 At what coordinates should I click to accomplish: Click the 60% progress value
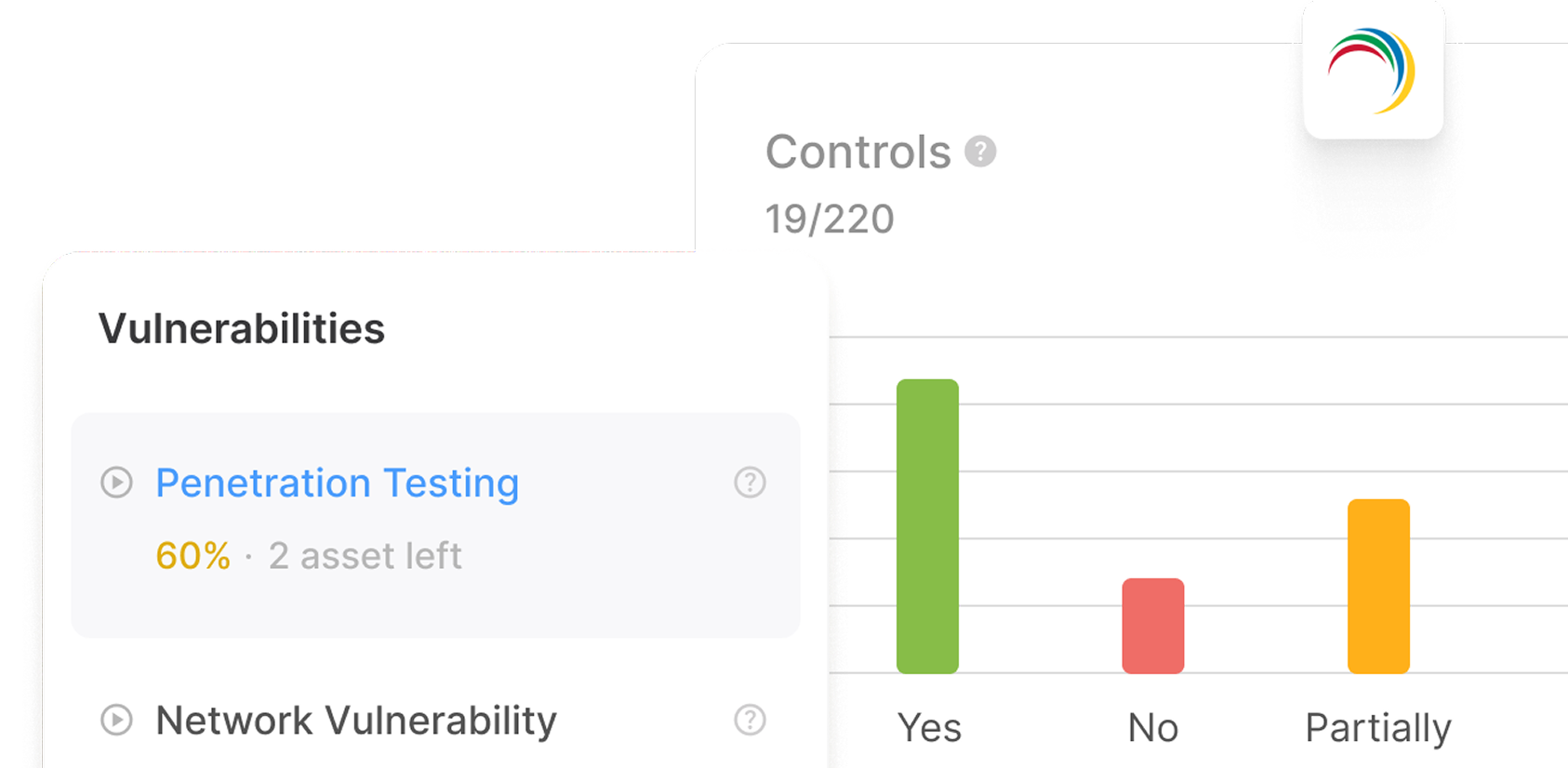tap(193, 556)
